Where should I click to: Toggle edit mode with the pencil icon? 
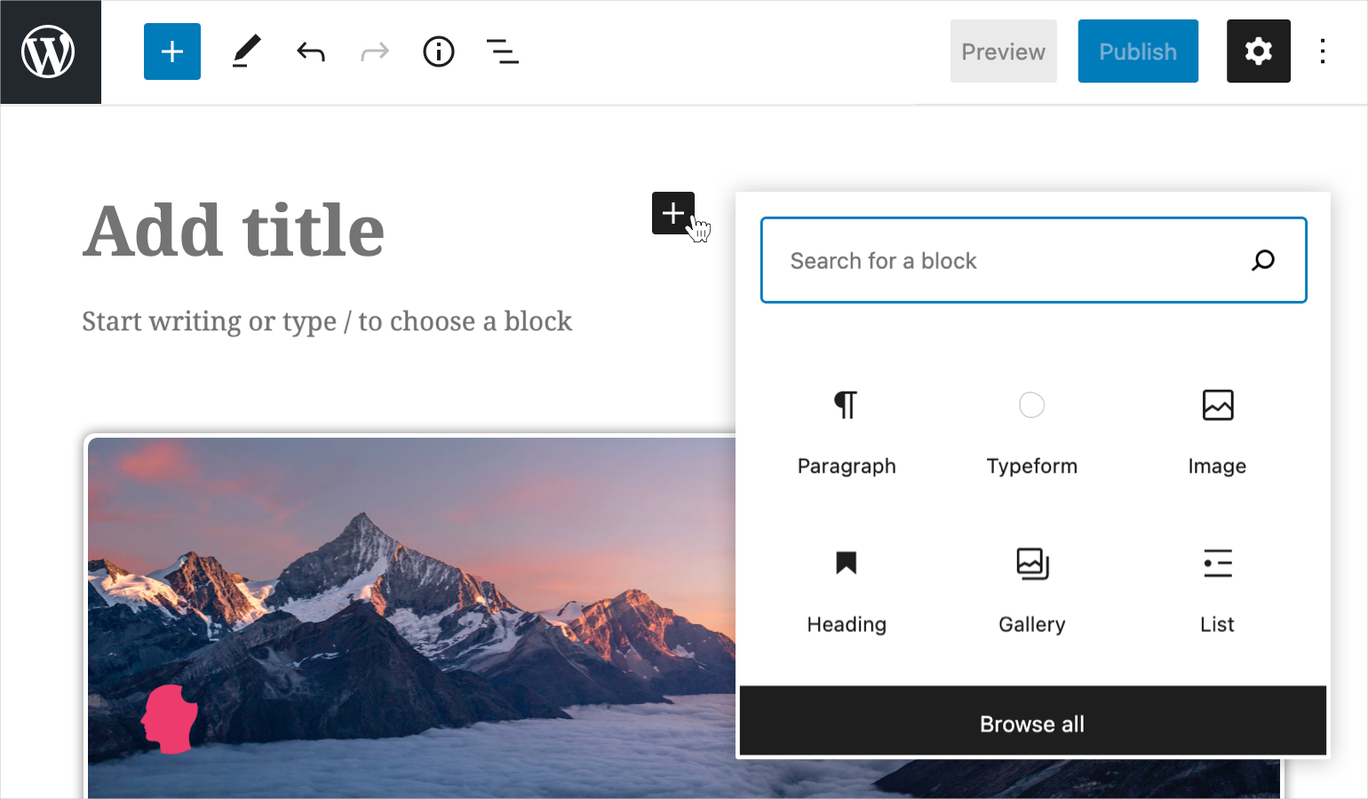(x=245, y=51)
